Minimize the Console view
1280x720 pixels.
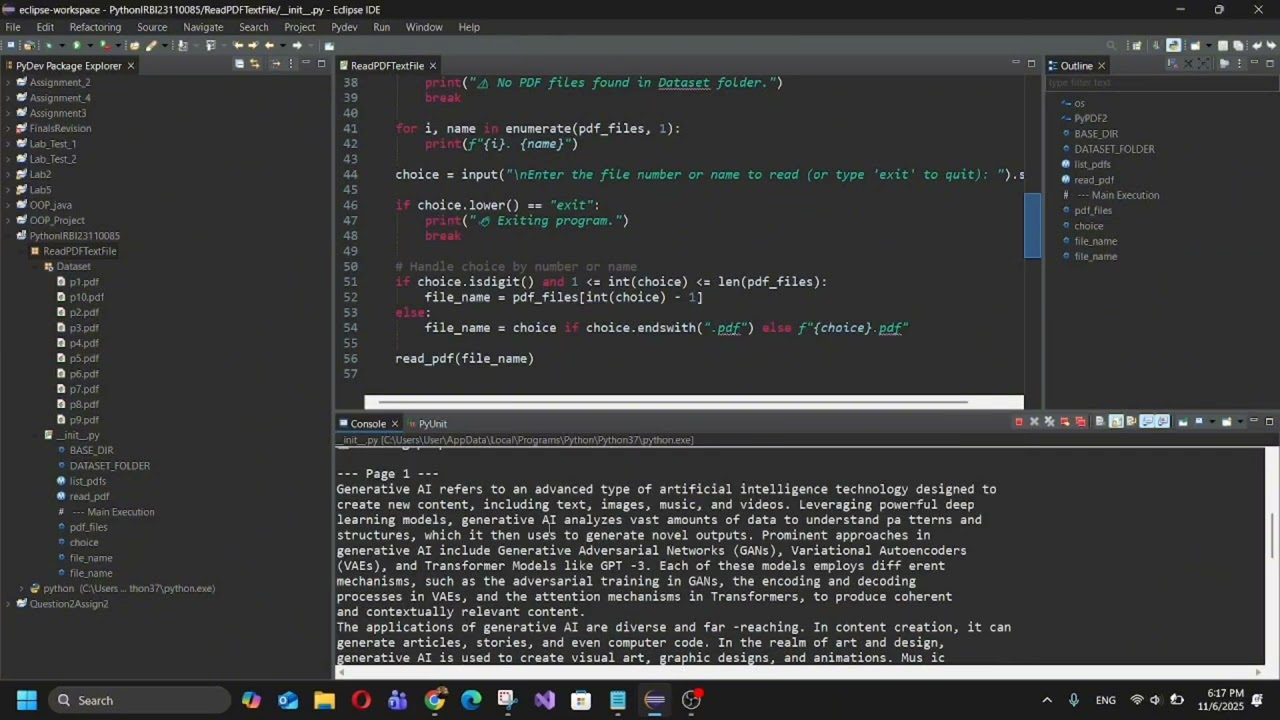[x=1254, y=422]
